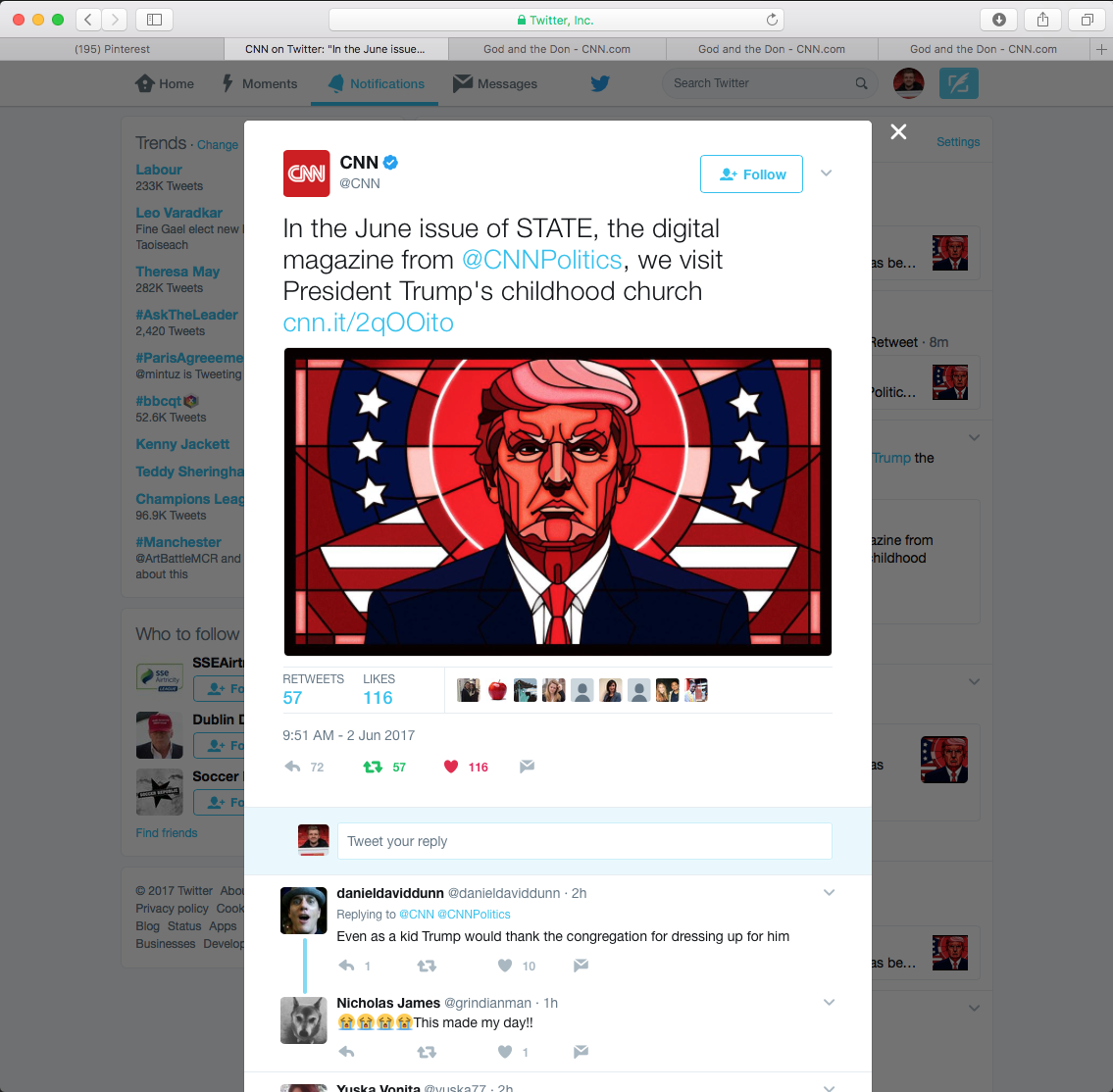This screenshot has width=1113, height=1092.
Task: Close the tweet overlay with the X
Action: point(898,132)
